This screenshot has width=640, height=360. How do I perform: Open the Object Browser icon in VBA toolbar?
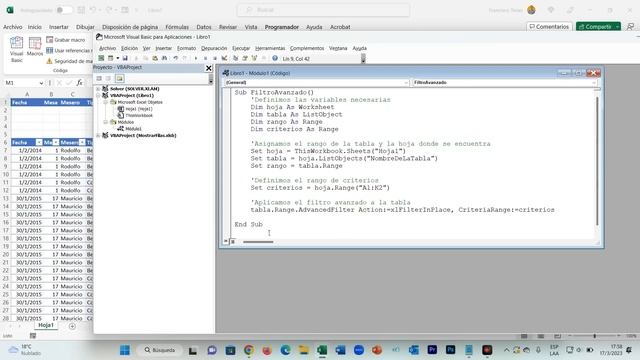(x=254, y=58)
